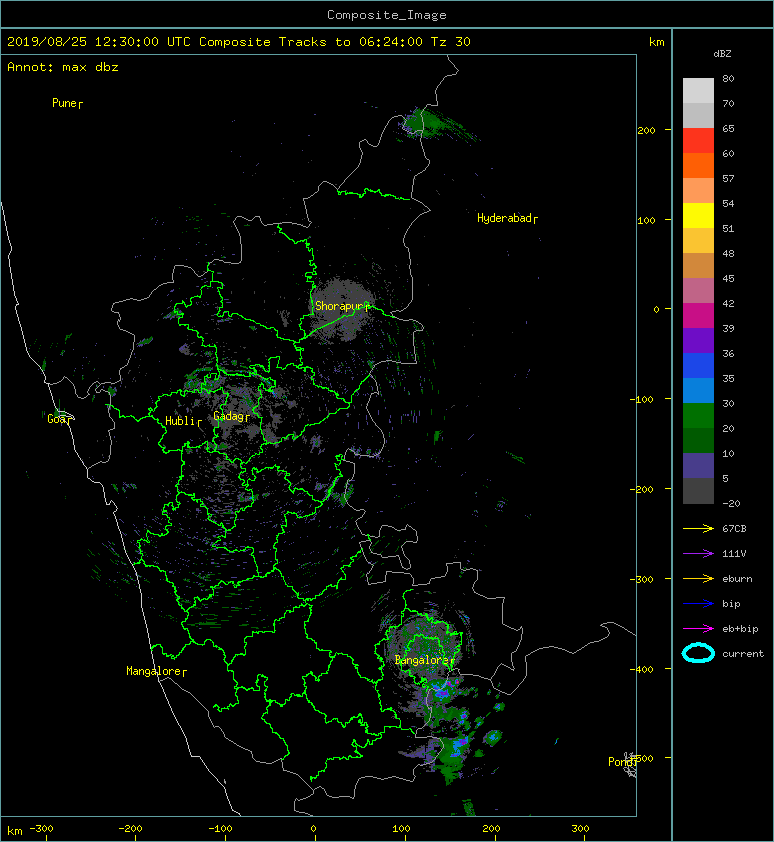Click the purple 111V arrow legend icon

tap(698, 554)
